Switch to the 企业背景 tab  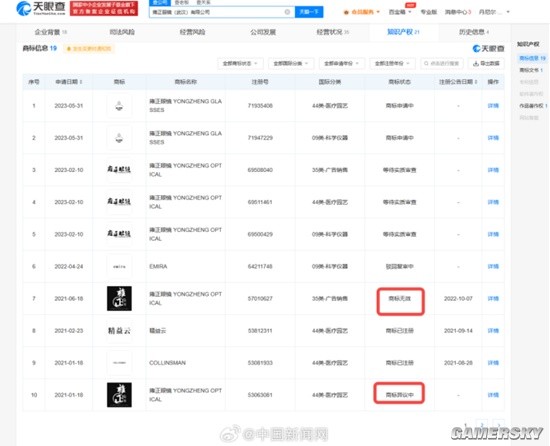(x=51, y=32)
